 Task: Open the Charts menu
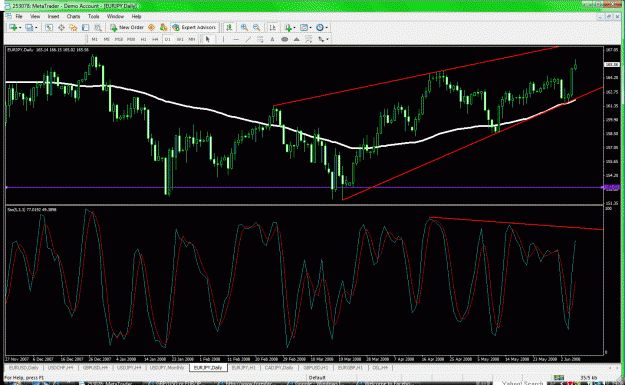click(x=73, y=16)
